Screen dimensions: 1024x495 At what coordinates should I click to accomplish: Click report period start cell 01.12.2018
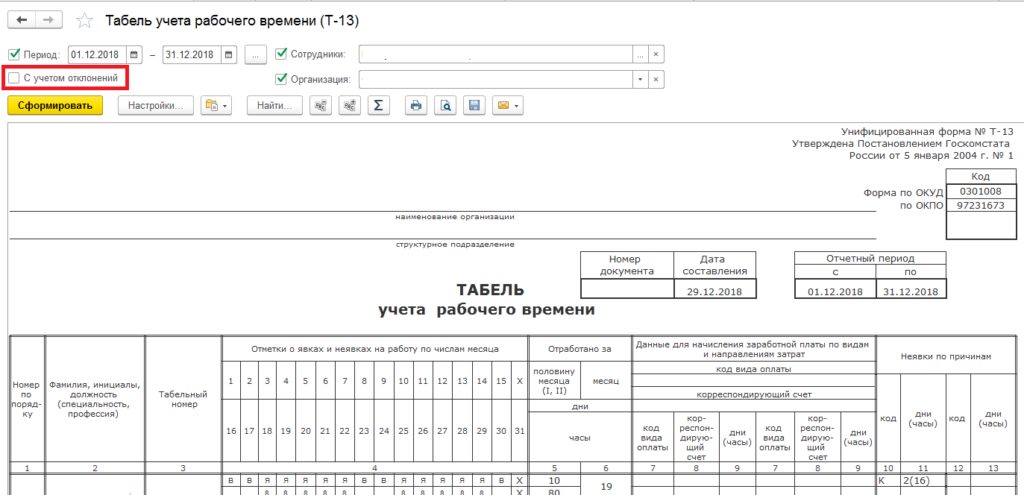click(x=835, y=291)
